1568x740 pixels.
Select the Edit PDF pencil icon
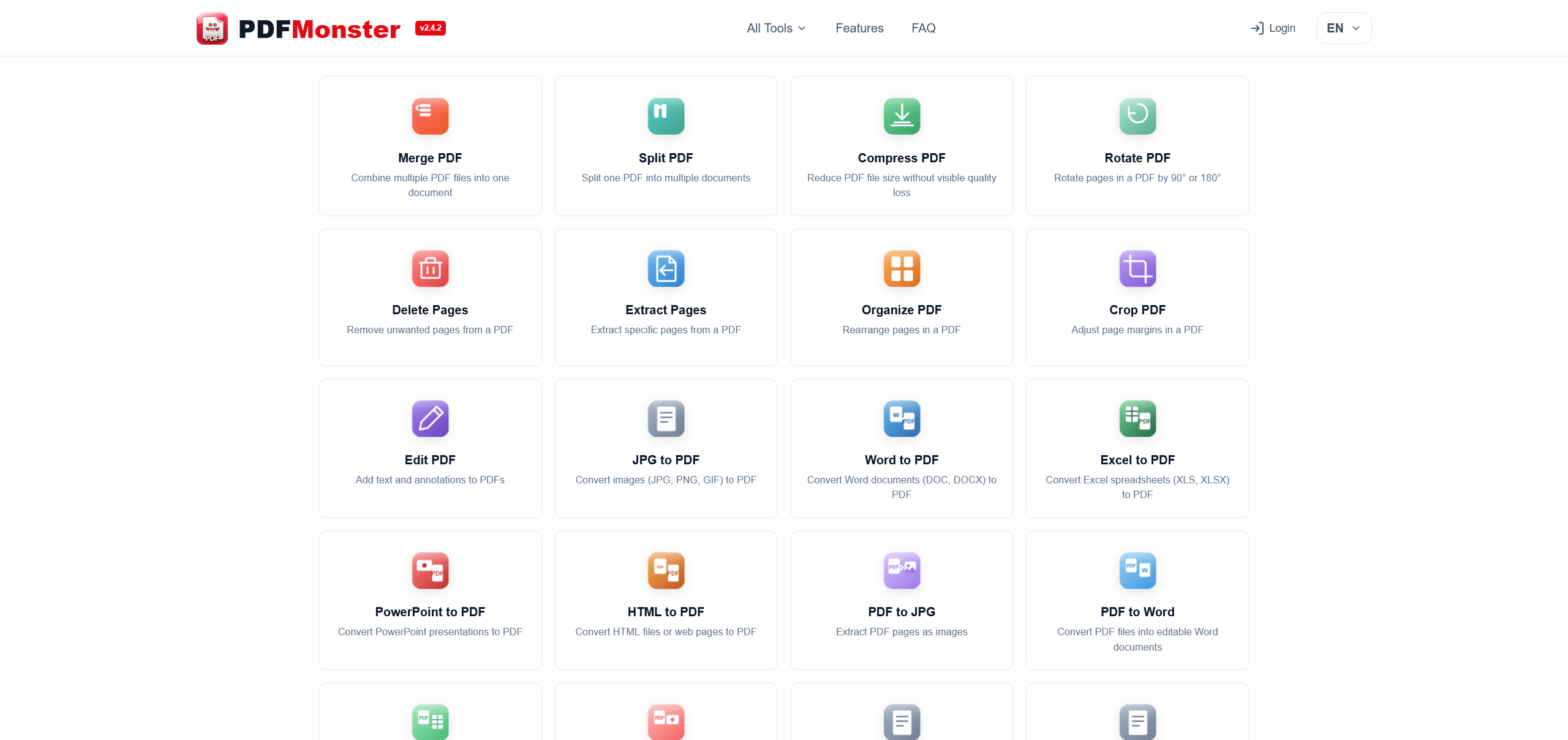(430, 419)
